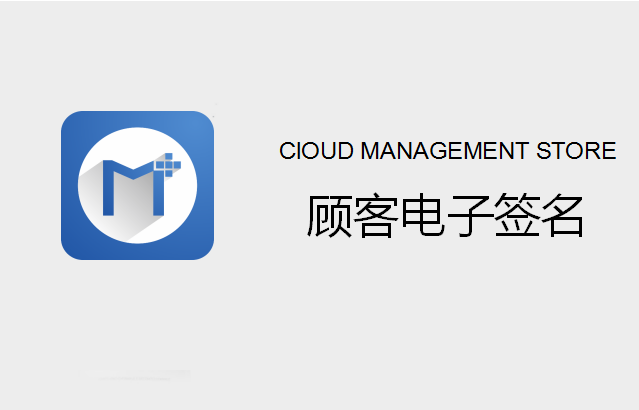The height and width of the screenshot is (410, 639).
Task: Click the CIOUD MANAGEMENT STORE heading line
Action: click(447, 151)
